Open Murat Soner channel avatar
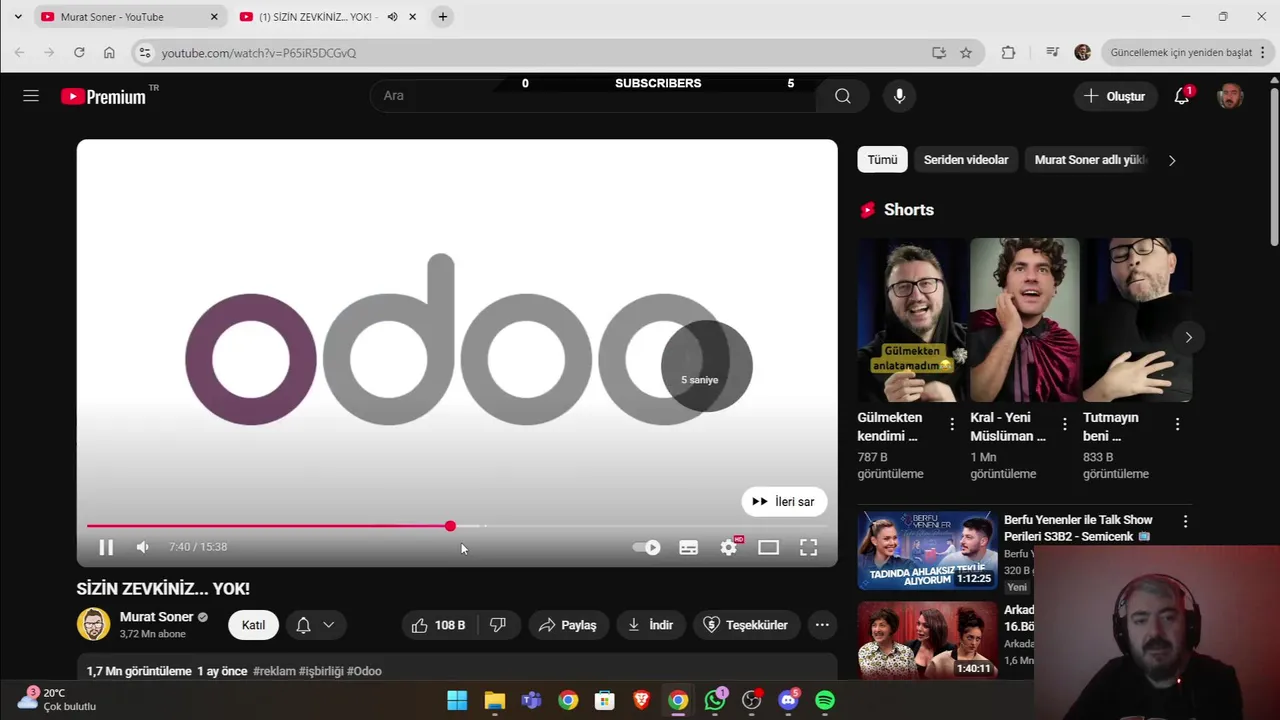 point(94,624)
